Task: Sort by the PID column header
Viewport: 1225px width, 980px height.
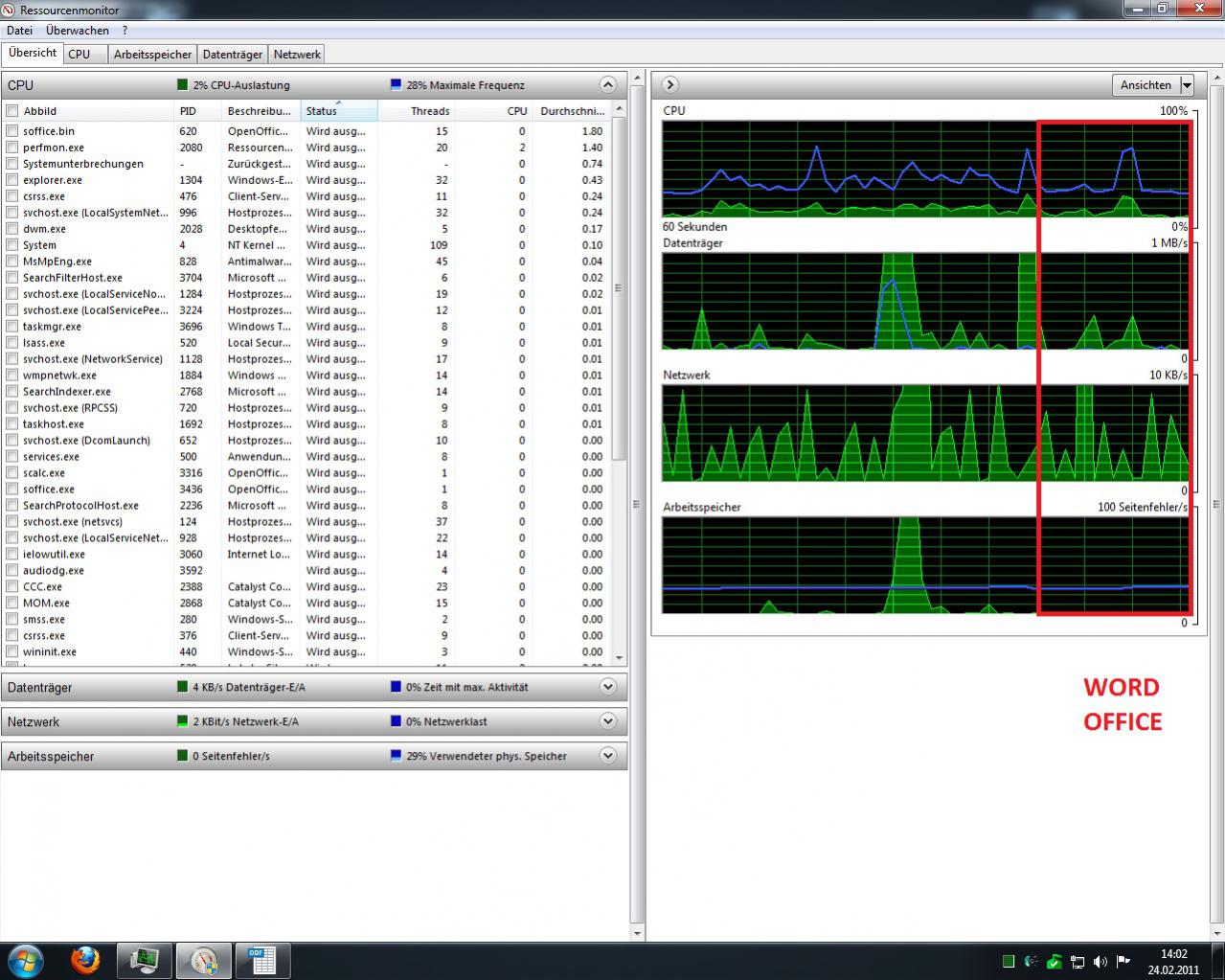Action: click(x=197, y=111)
